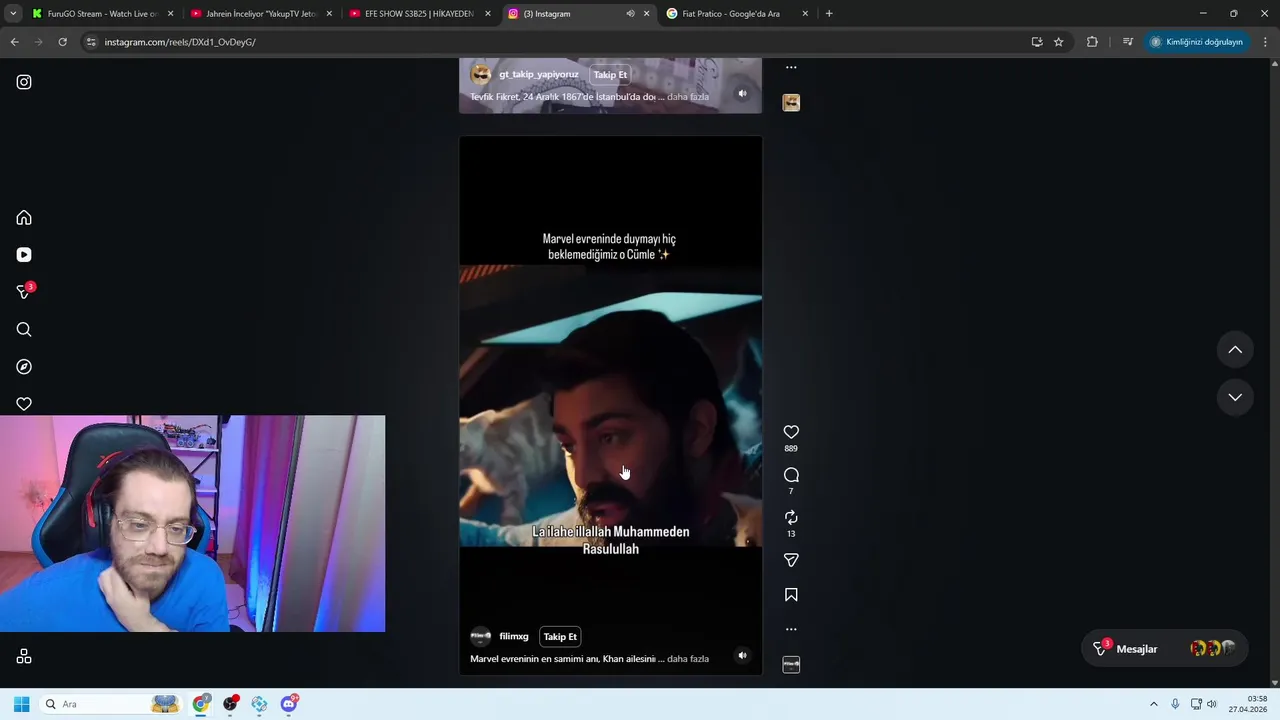Image resolution: width=1280 pixels, height=720 pixels.
Task: Open a new browser tab
Action: [829, 14]
